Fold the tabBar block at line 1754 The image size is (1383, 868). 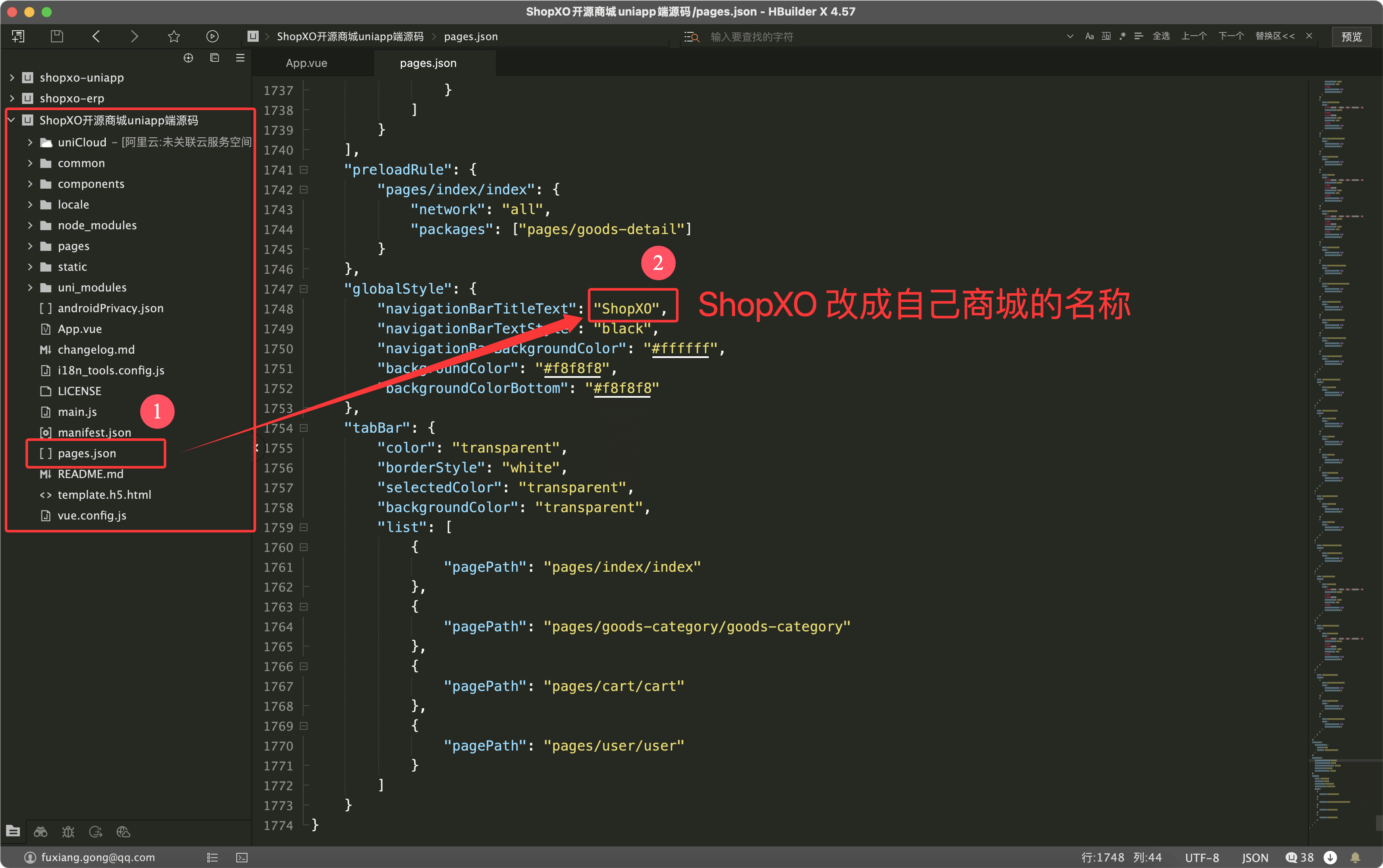pos(304,428)
